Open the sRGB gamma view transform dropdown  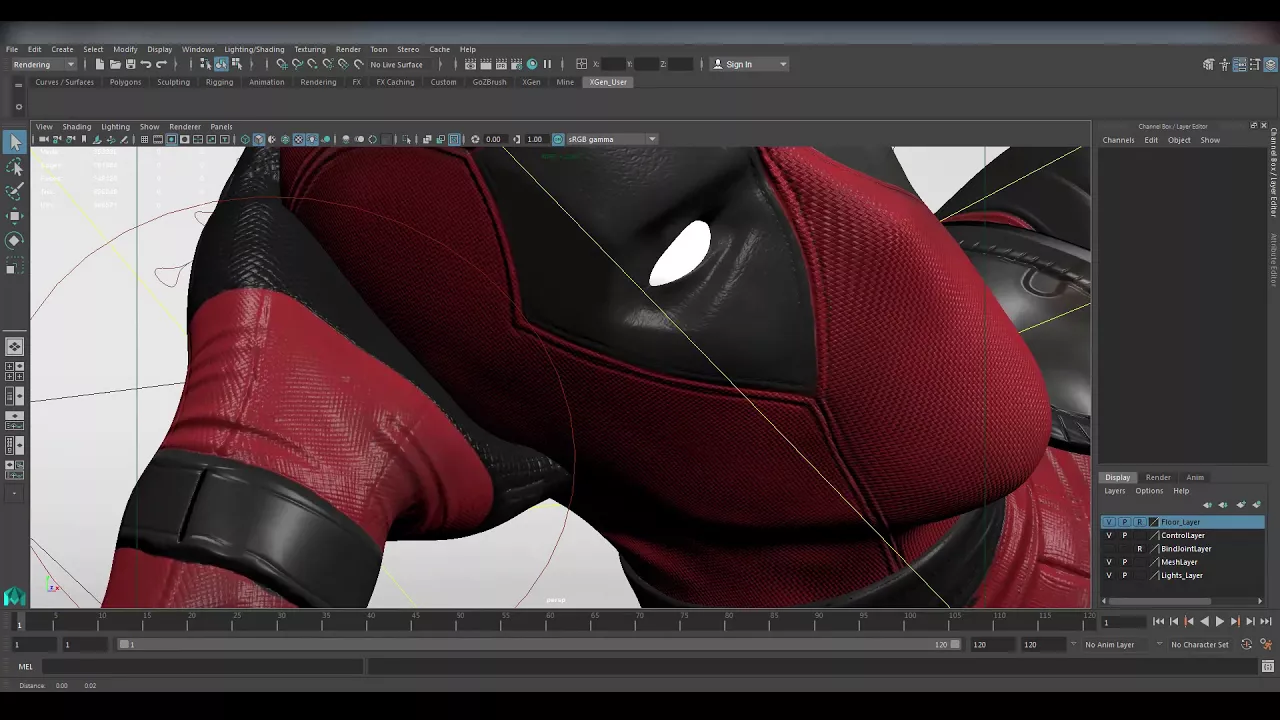pyautogui.click(x=612, y=139)
